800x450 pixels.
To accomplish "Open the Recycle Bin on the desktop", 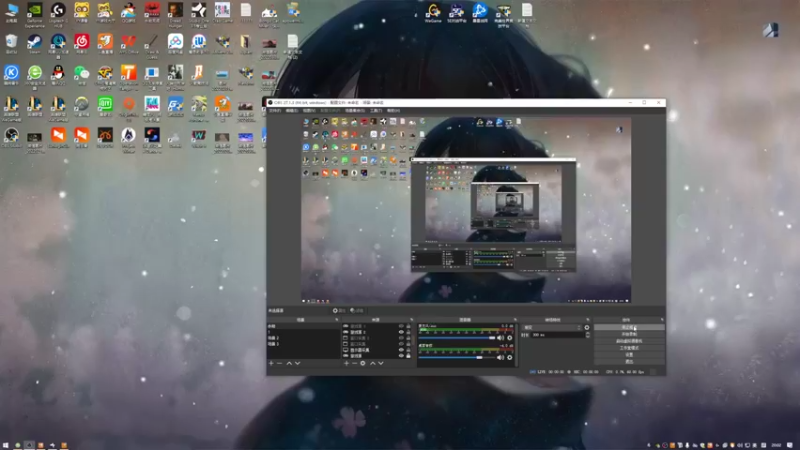I will click(11, 44).
